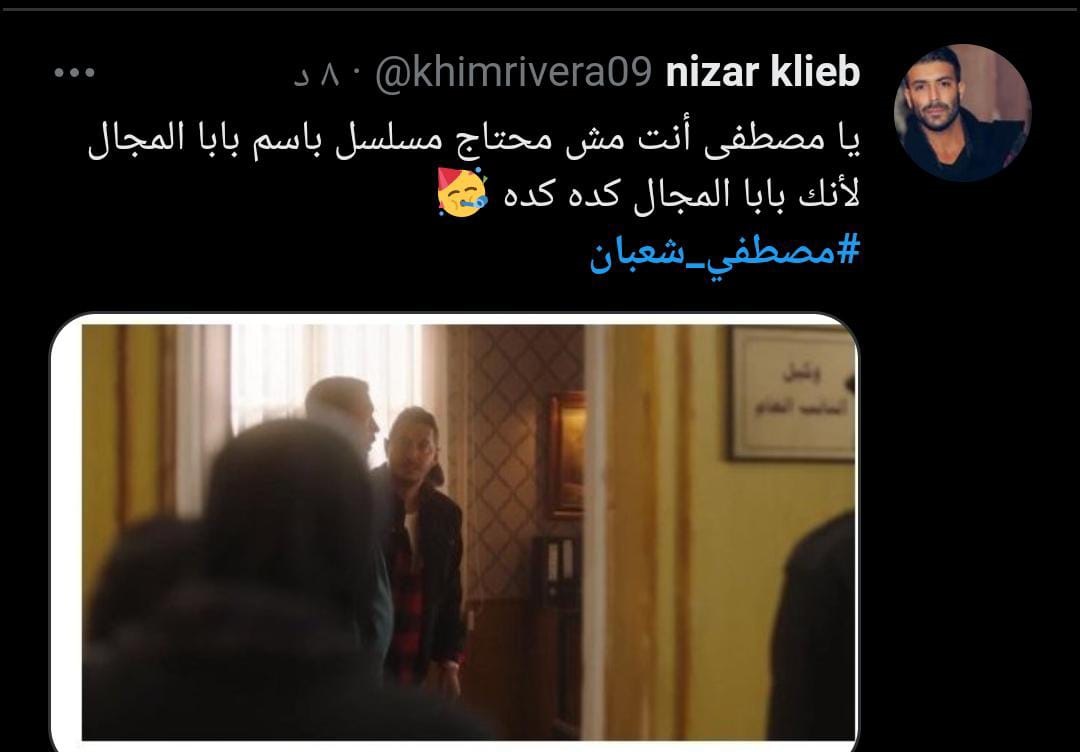The width and height of the screenshot is (1080, 752).
Task: Open the hashtag #مصطفي_شعبان
Action: tap(725, 252)
